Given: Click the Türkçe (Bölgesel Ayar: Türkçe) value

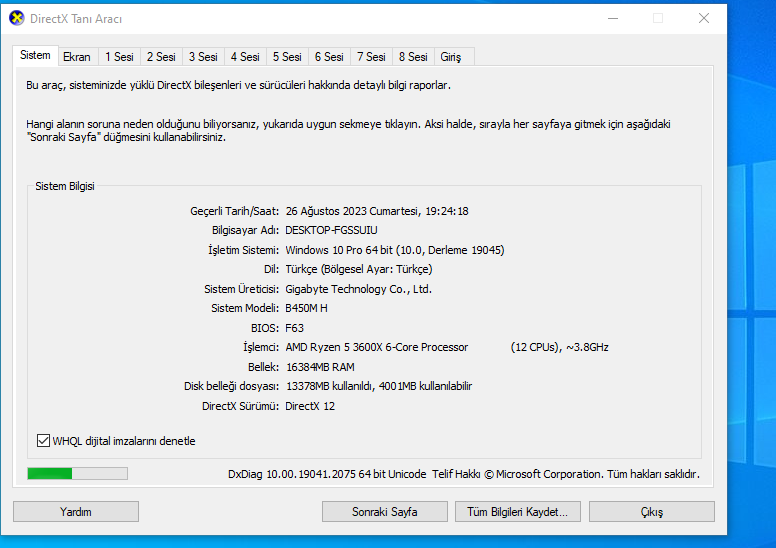Looking at the screenshot, I should click(x=359, y=269).
